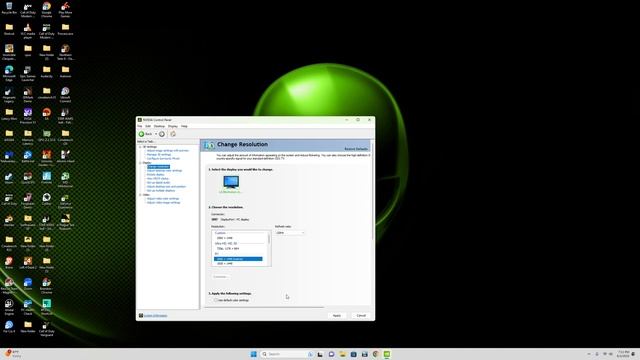This screenshot has height=360, width=640.
Task: Open the Edit menu
Action: click(148, 127)
